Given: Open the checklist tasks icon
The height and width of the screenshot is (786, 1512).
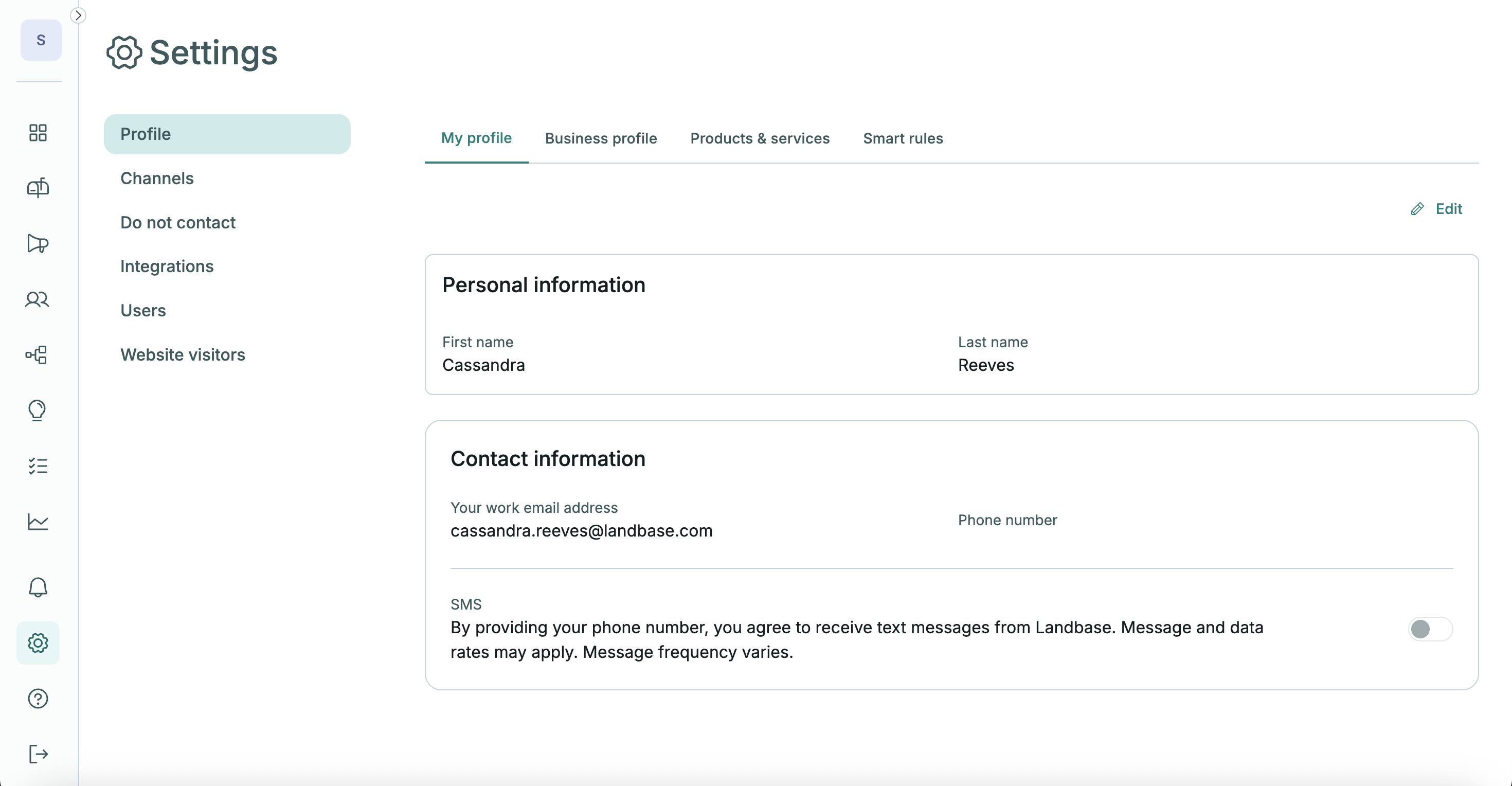Looking at the screenshot, I should (x=38, y=466).
